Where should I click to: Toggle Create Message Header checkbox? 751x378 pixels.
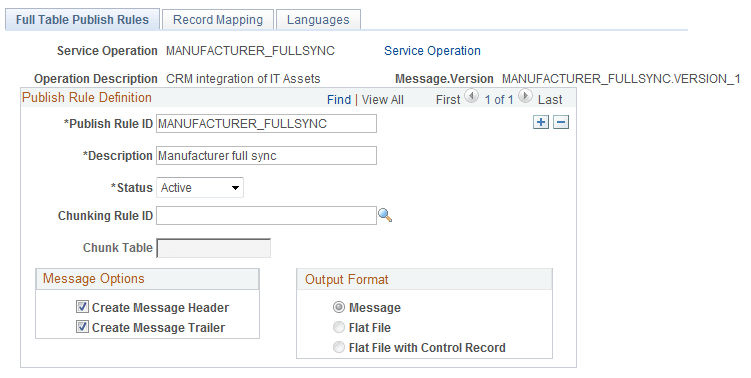click(x=82, y=307)
